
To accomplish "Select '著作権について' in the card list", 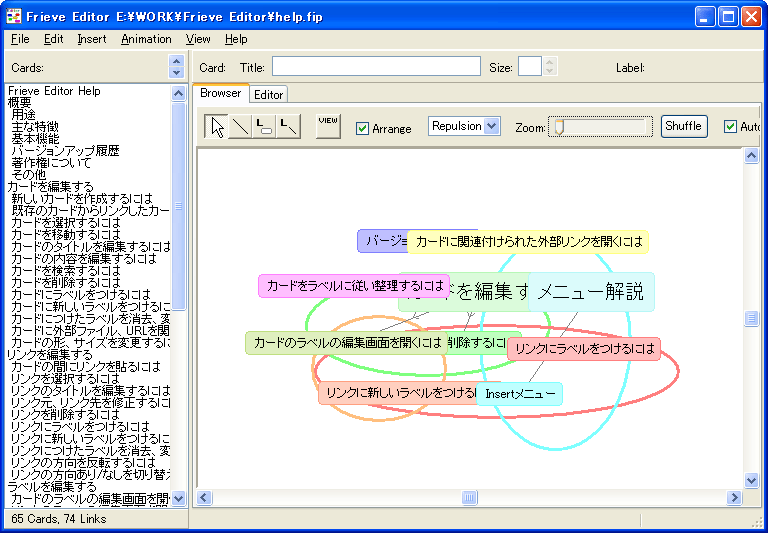I will pos(51,163).
